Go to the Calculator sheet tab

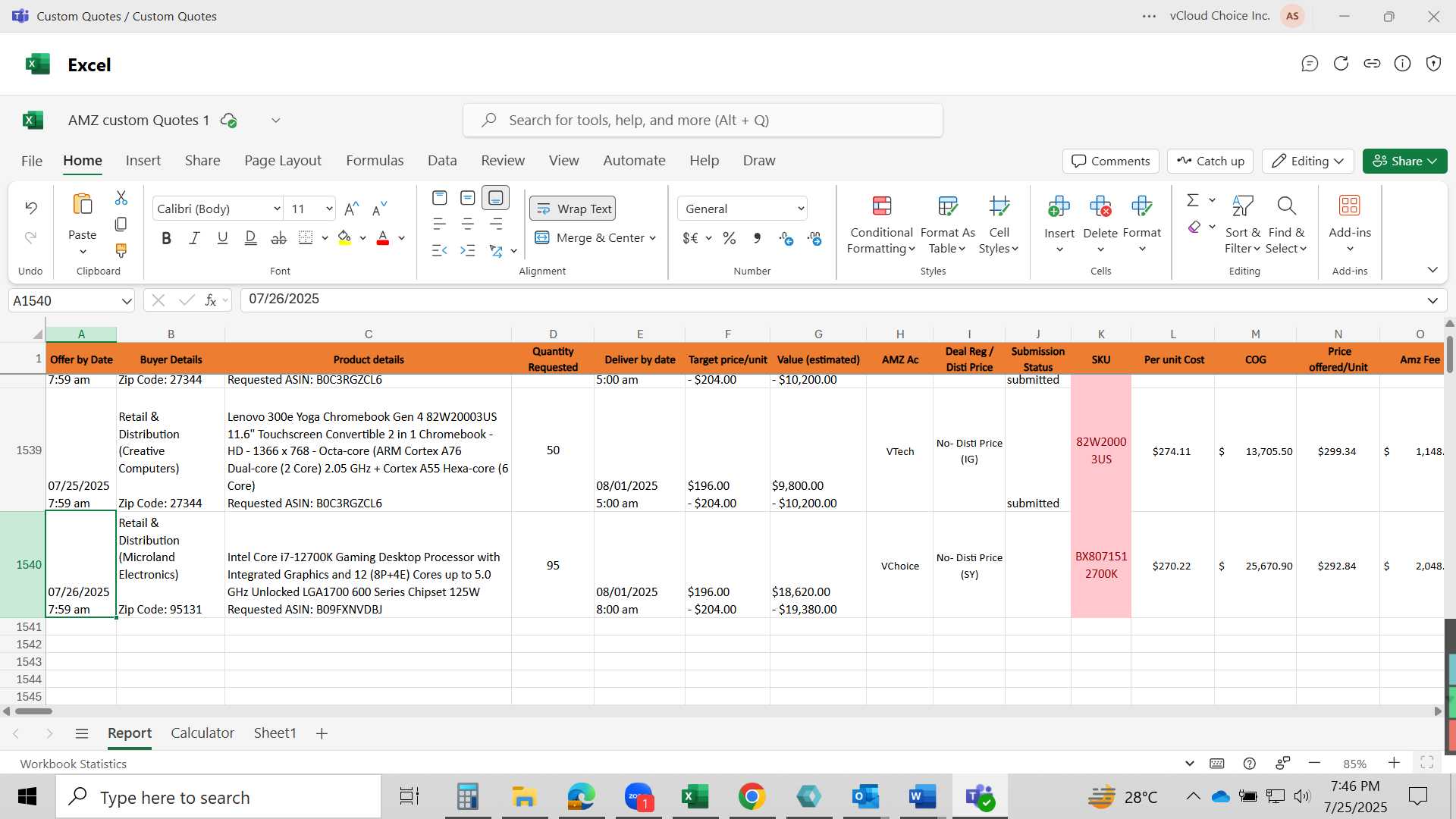pyautogui.click(x=202, y=733)
